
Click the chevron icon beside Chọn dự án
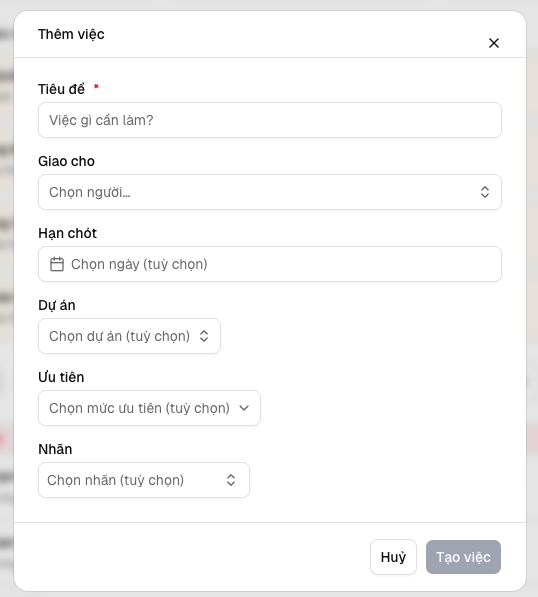[x=204, y=336]
